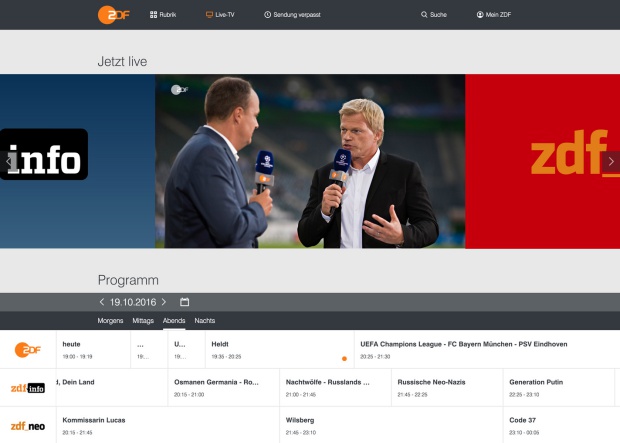Switch to the Nachts tab
The height and width of the screenshot is (443, 620).
point(204,321)
